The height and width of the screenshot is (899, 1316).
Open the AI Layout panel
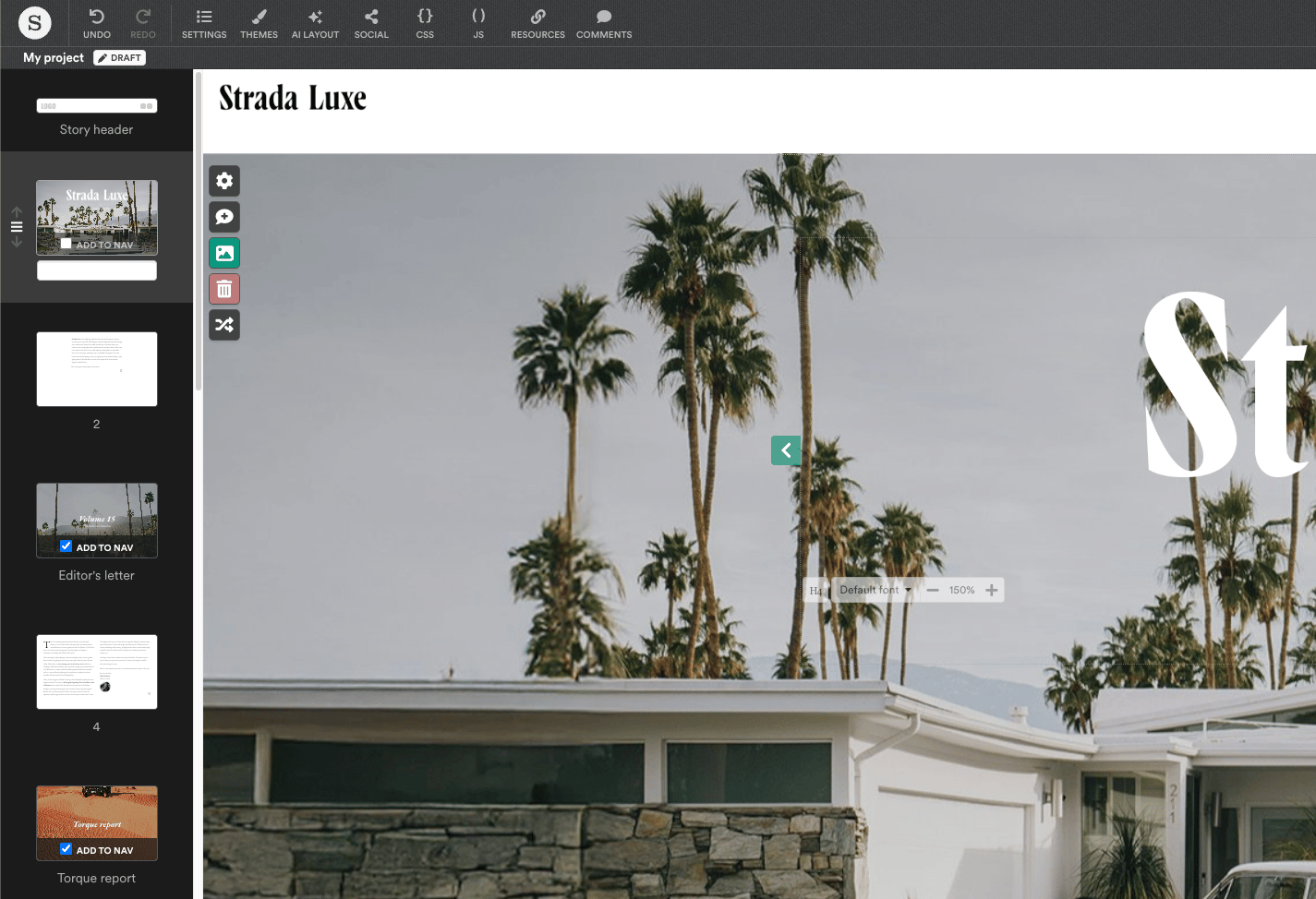click(x=315, y=23)
